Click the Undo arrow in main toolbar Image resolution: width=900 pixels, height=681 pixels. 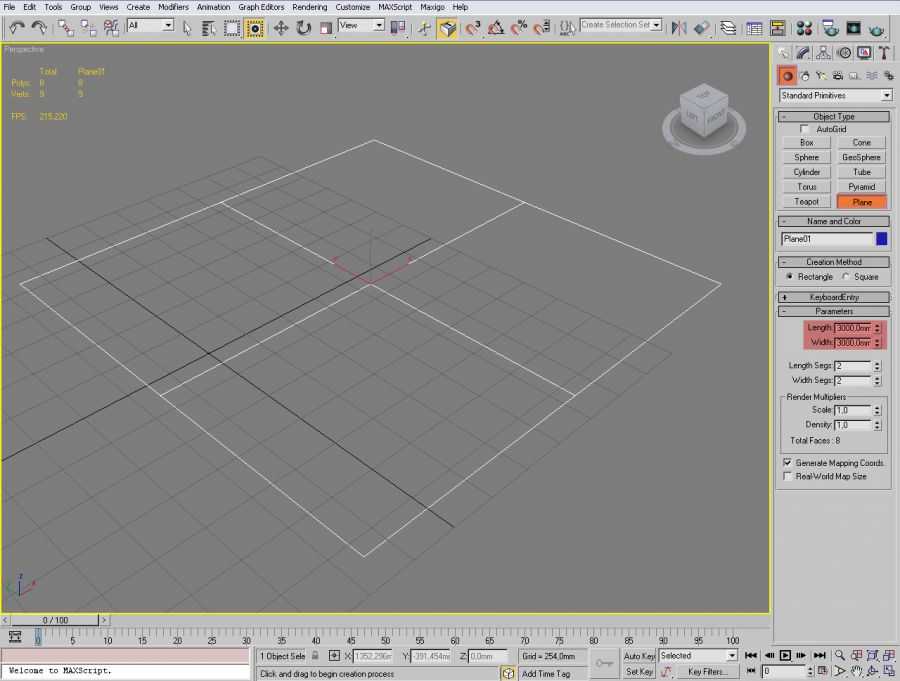point(16,28)
